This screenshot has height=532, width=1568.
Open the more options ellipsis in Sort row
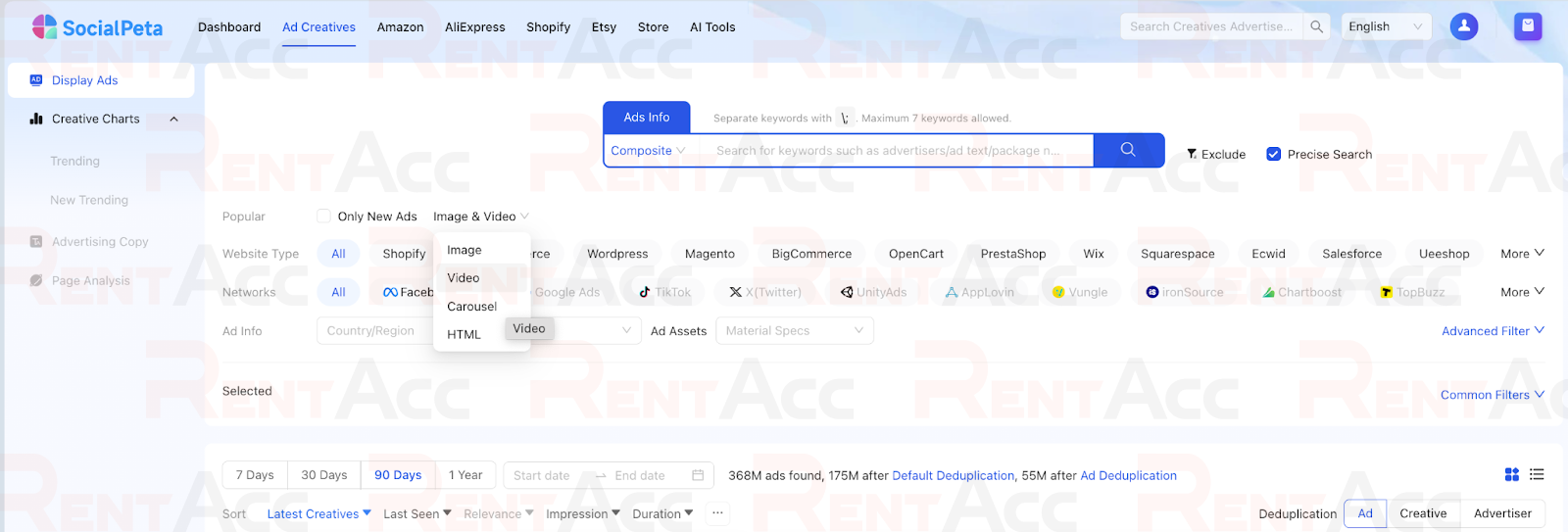click(x=717, y=513)
